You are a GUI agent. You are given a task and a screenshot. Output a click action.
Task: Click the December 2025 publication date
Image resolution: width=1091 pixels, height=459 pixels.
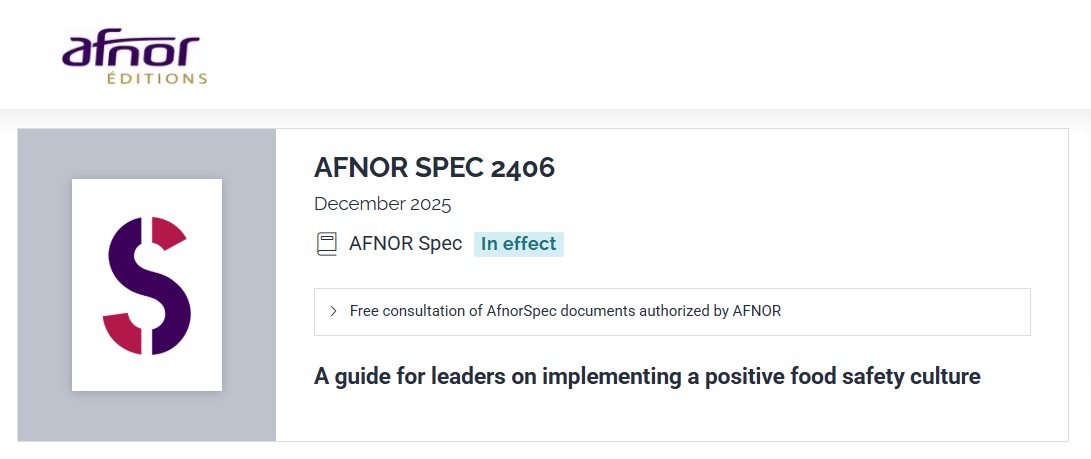[383, 204]
